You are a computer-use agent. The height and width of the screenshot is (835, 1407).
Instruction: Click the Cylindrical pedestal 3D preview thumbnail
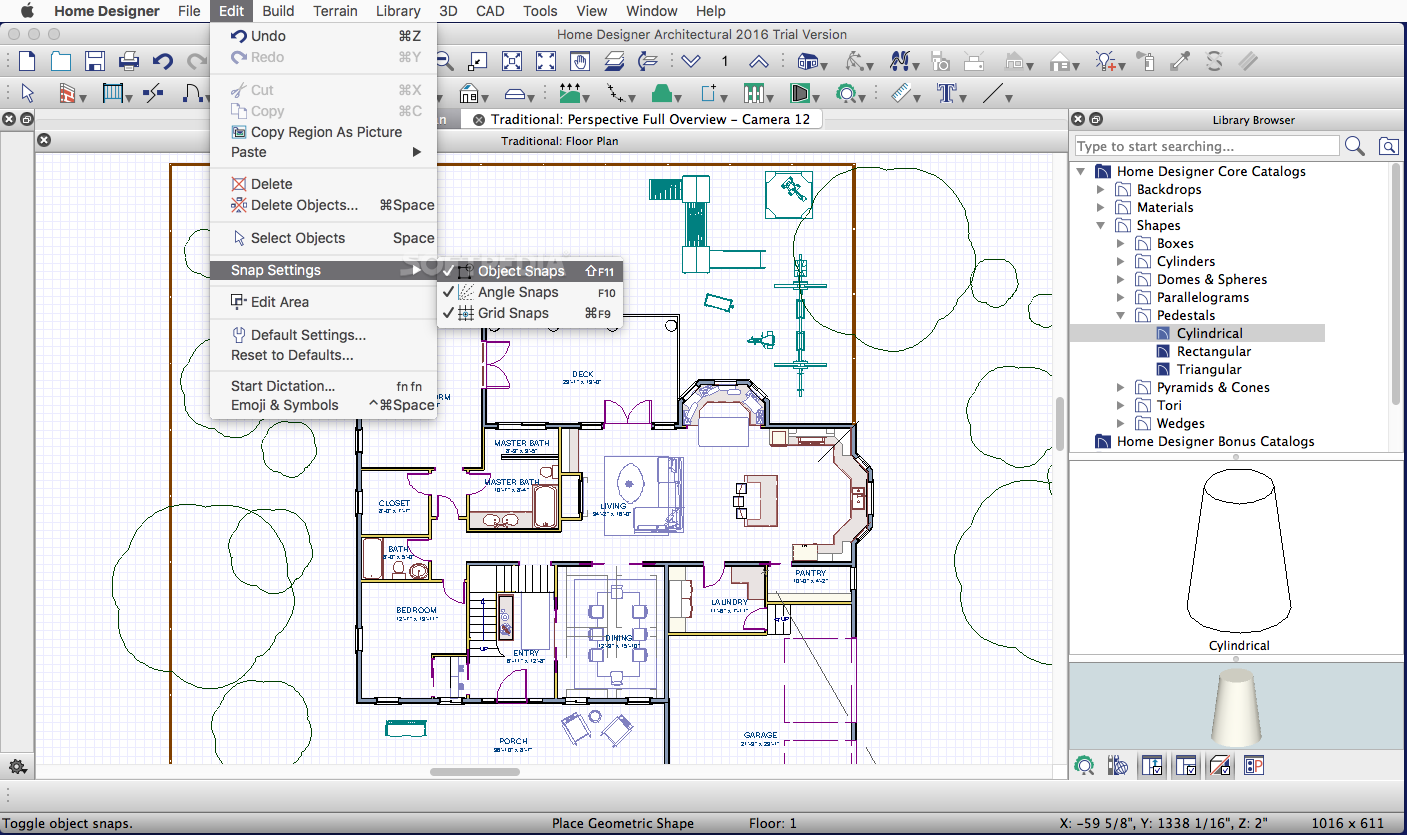(1237, 706)
